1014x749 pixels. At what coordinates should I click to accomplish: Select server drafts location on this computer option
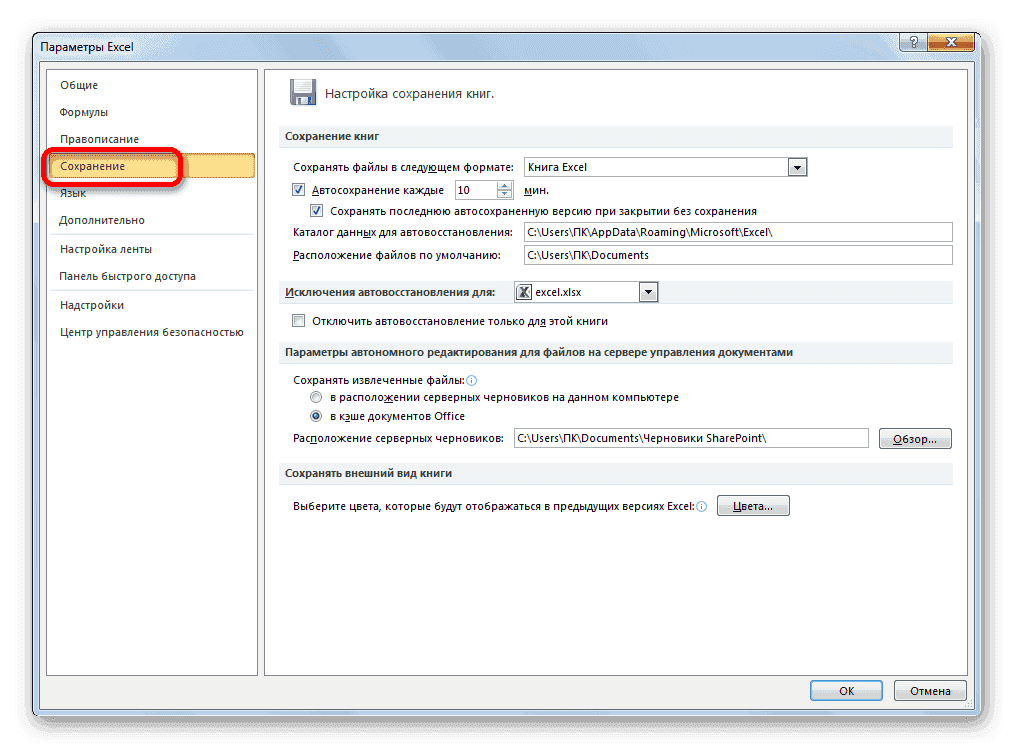[316, 397]
